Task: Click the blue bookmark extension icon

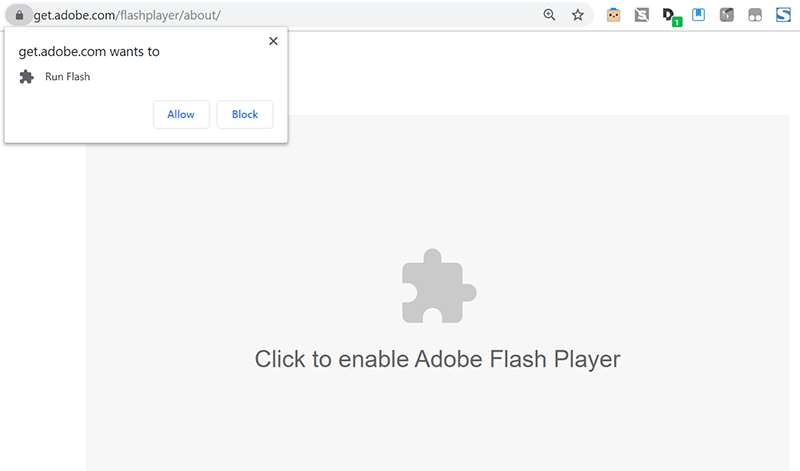Action: pyautogui.click(x=699, y=15)
